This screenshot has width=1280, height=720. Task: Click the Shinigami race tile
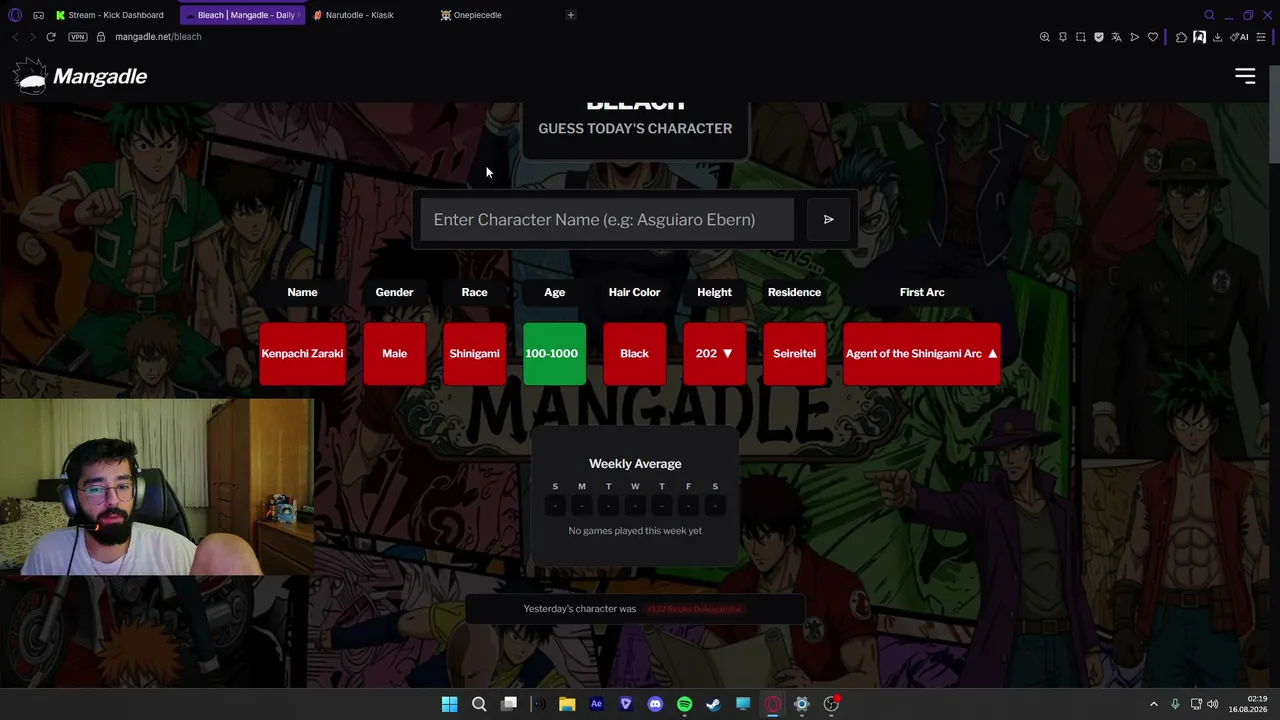474,353
